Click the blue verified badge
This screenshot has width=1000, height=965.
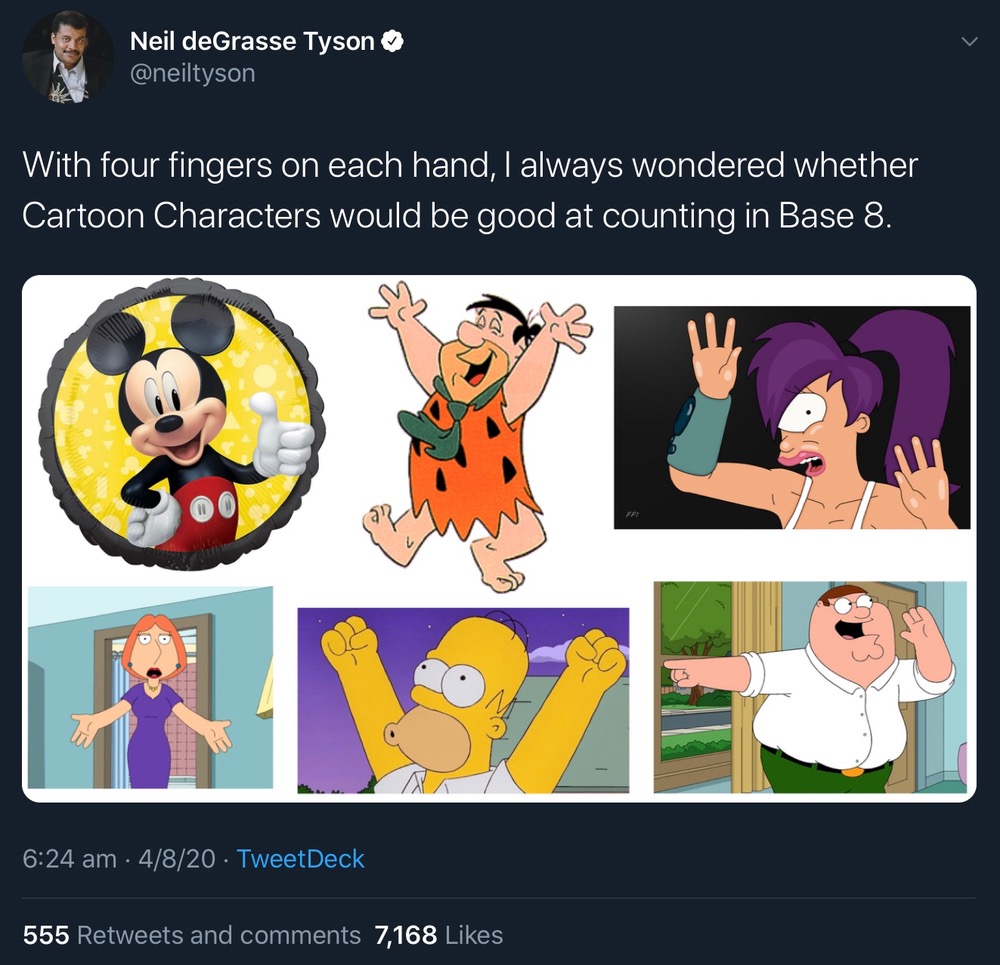(395, 41)
